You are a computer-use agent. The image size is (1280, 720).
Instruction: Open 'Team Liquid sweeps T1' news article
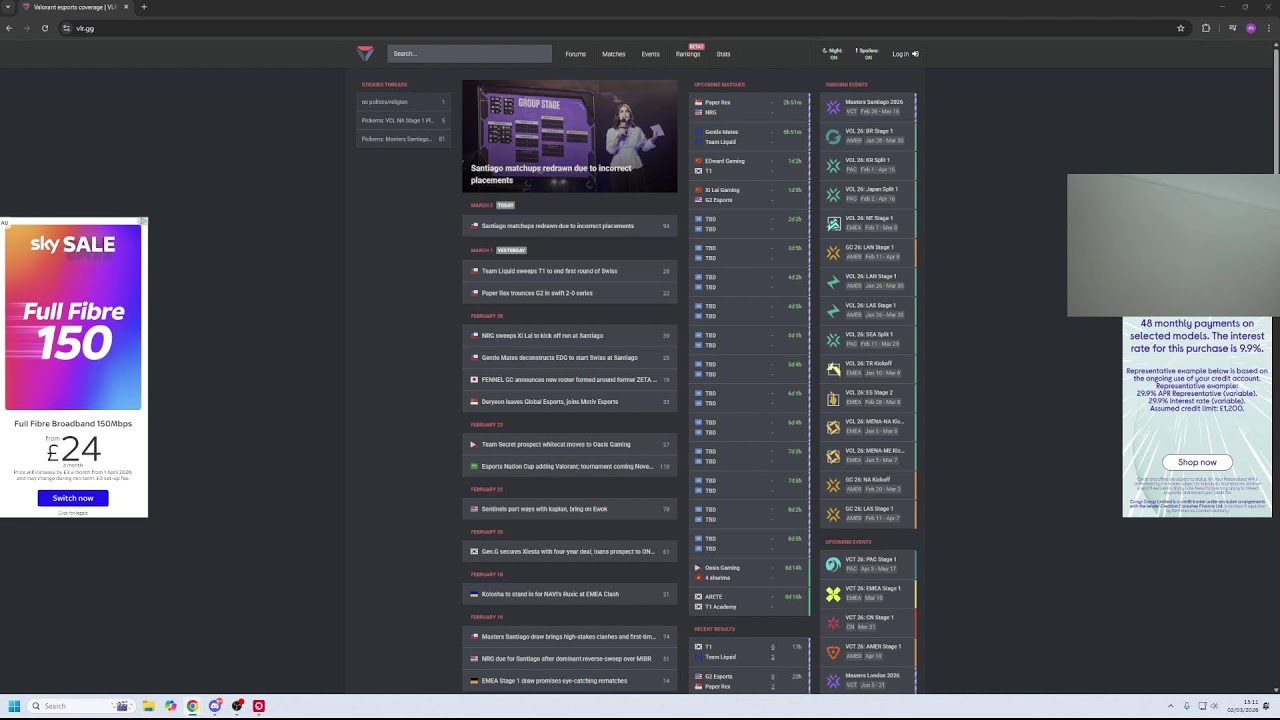pos(569,271)
